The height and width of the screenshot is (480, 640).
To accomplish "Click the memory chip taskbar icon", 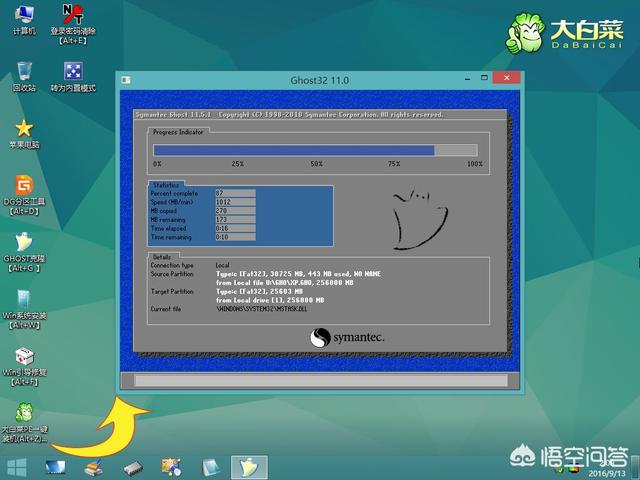I will pos(133,468).
